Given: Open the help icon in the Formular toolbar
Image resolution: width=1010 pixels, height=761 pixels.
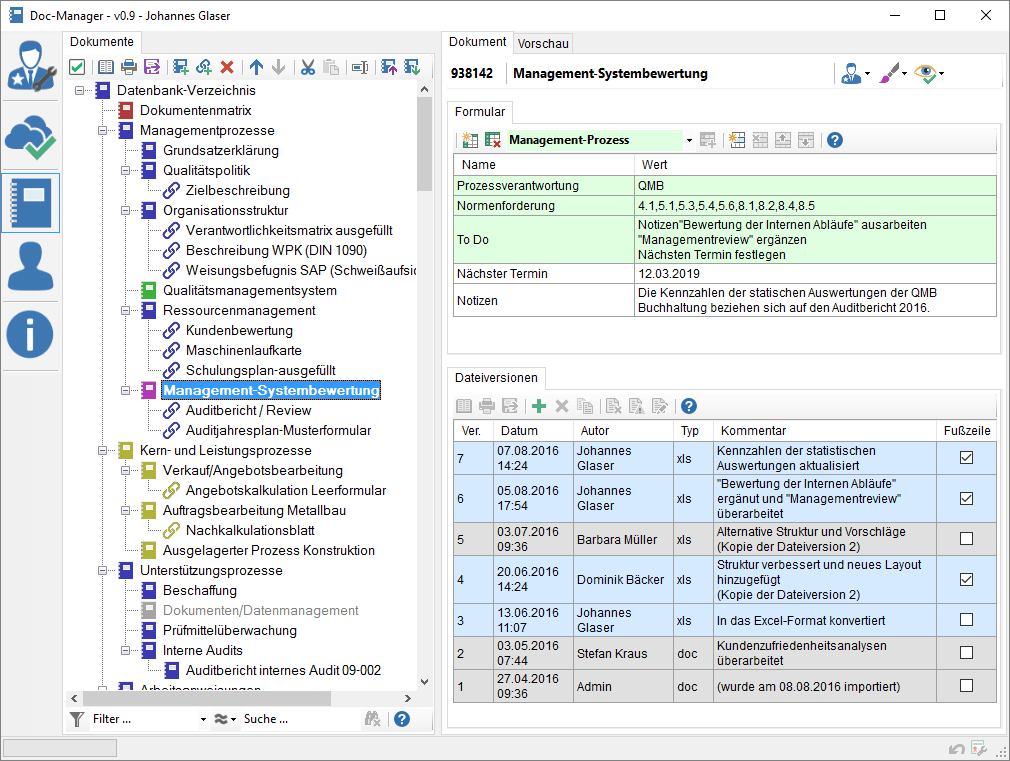Looking at the screenshot, I should 833,140.
